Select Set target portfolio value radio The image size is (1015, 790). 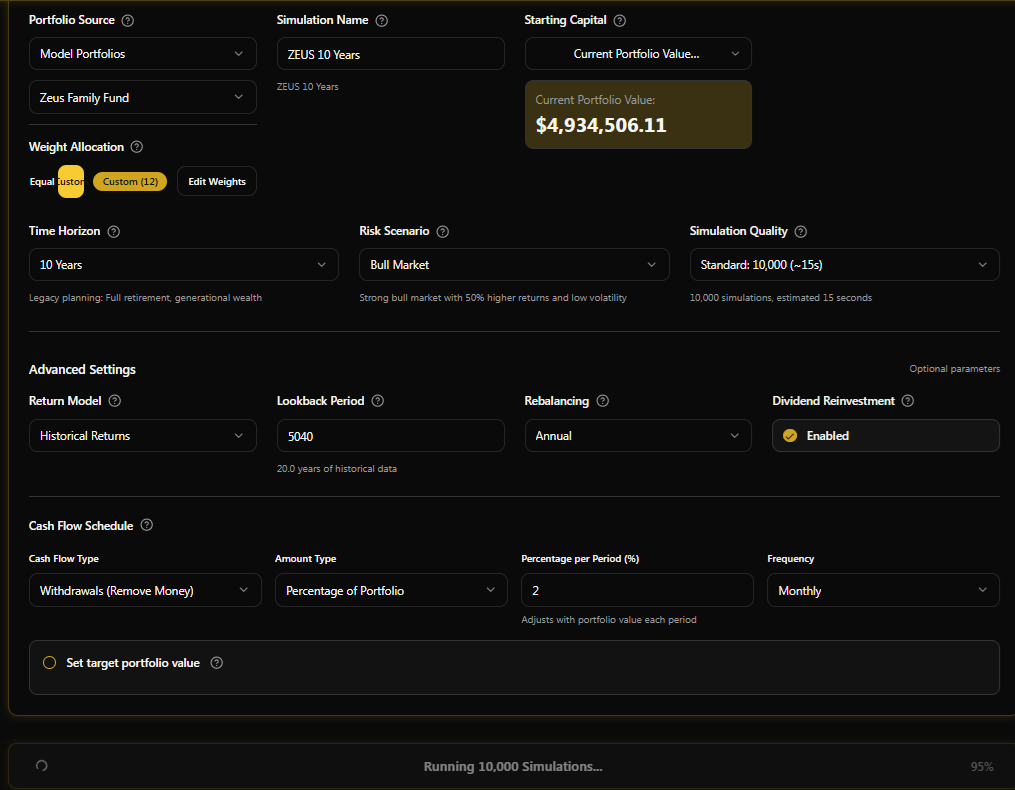coord(49,662)
